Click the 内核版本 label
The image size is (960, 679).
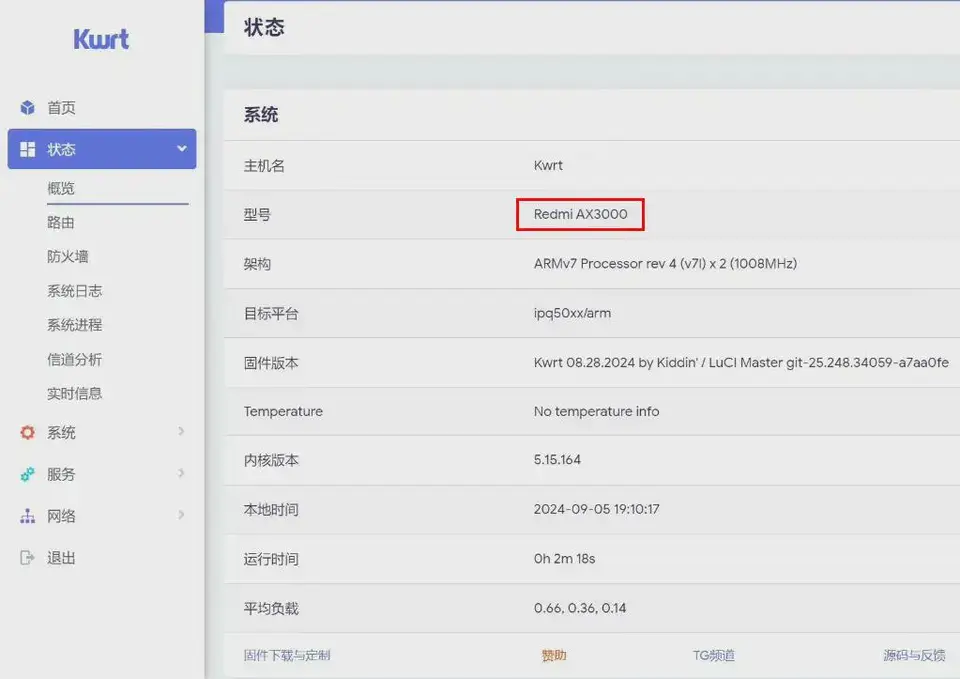click(x=271, y=460)
